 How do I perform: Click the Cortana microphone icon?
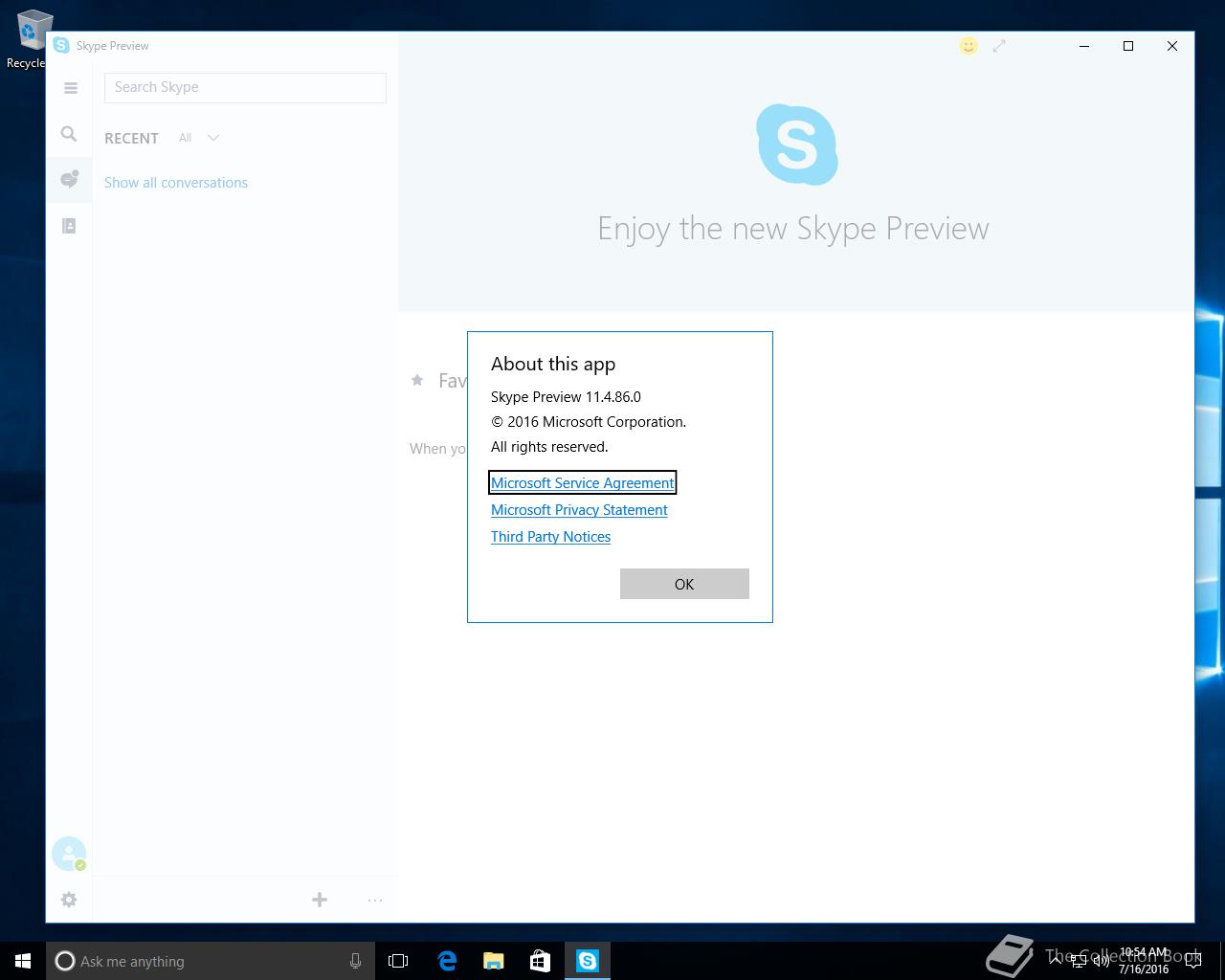point(355,961)
